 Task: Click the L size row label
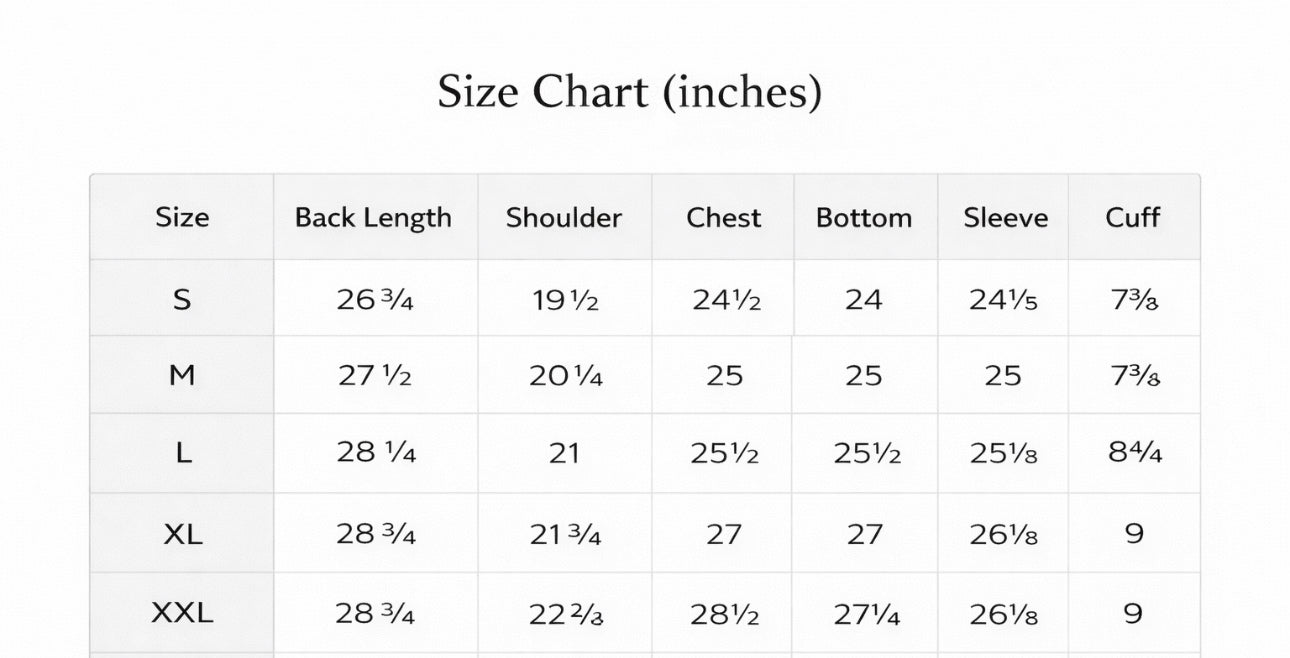[x=182, y=454]
